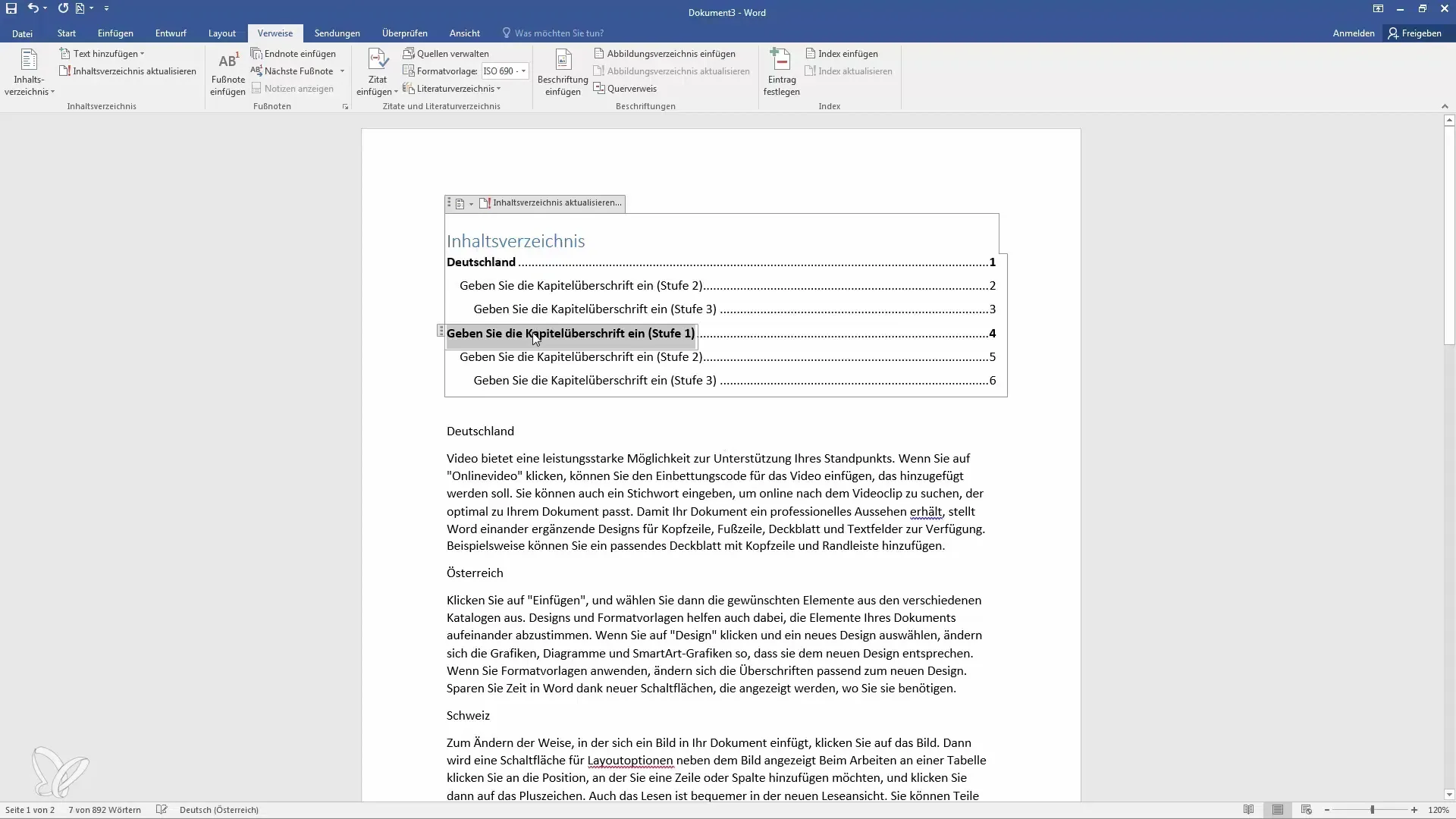Viewport: 1456px width, 819px height.
Task: Click the Österreich heading in the document
Action: [475, 573]
